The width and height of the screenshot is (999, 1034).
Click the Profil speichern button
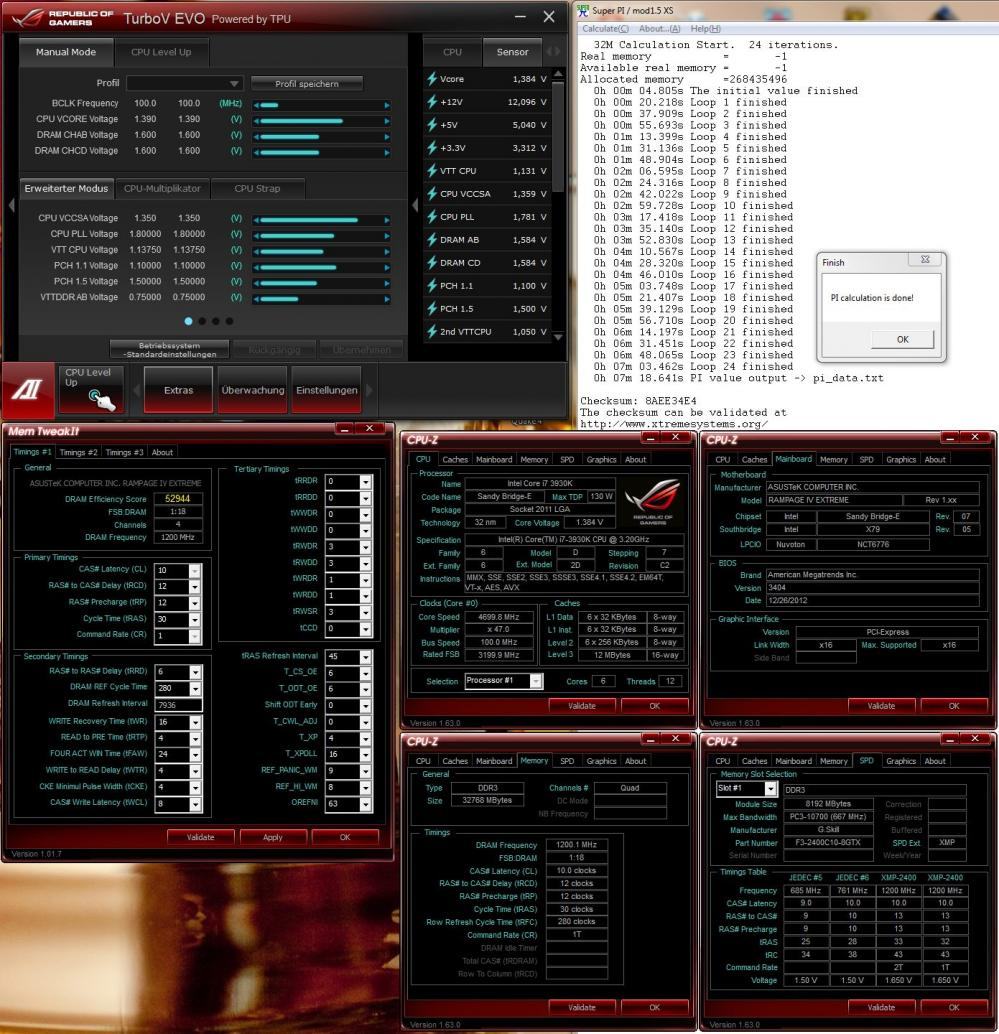(307, 84)
